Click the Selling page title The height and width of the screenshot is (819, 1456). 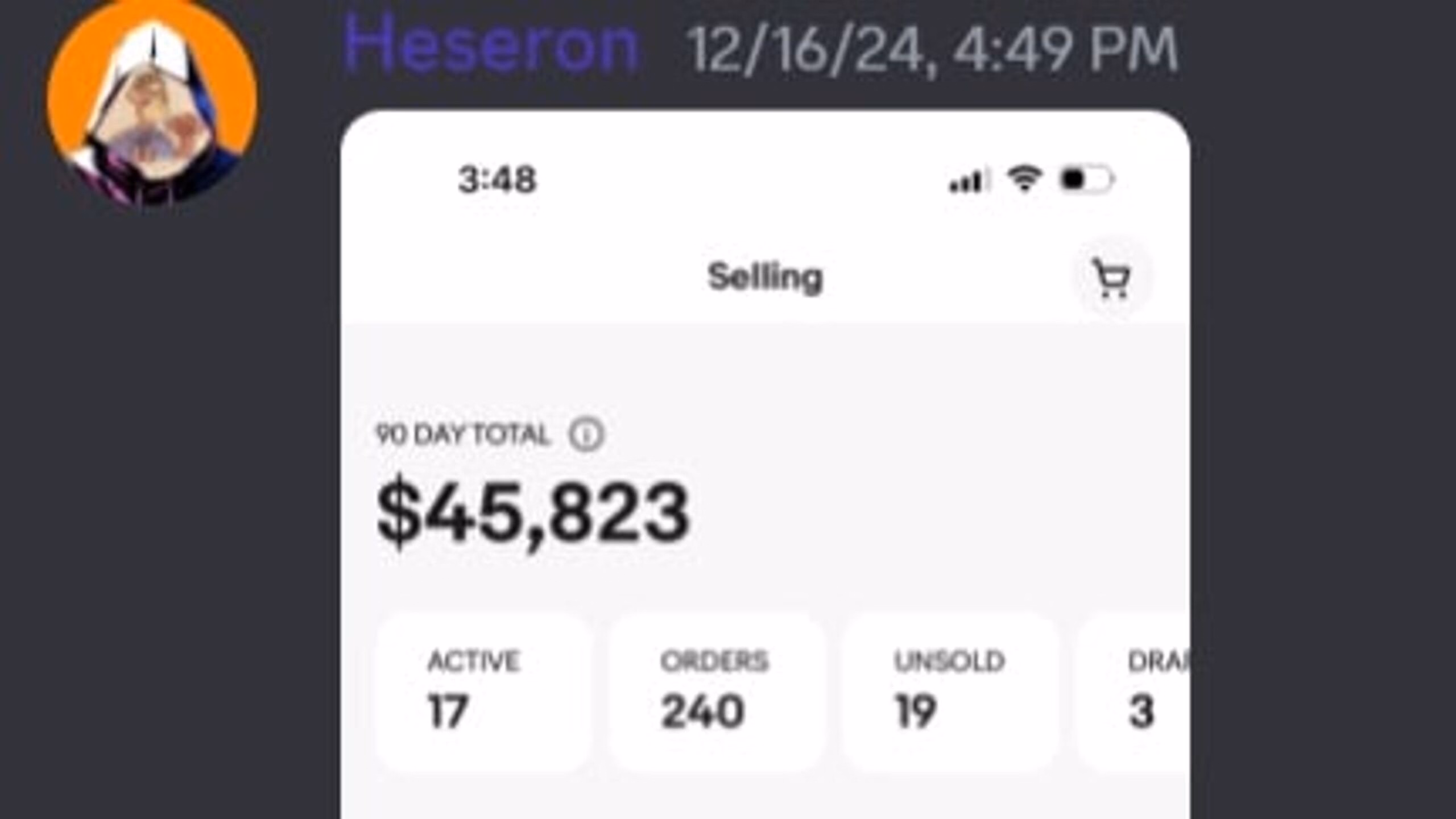pyautogui.click(x=765, y=278)
